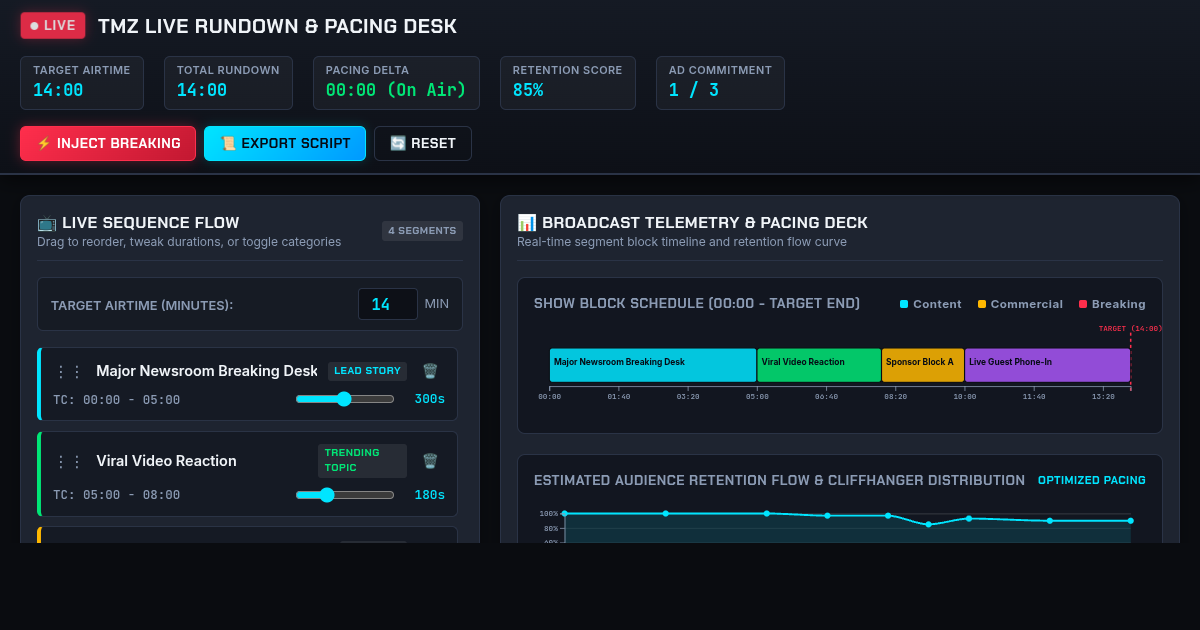The width and height of the screenshot is (1200, 630).
Task: Click the Show Block Schedule heading
Action: [x=697, y=304]
